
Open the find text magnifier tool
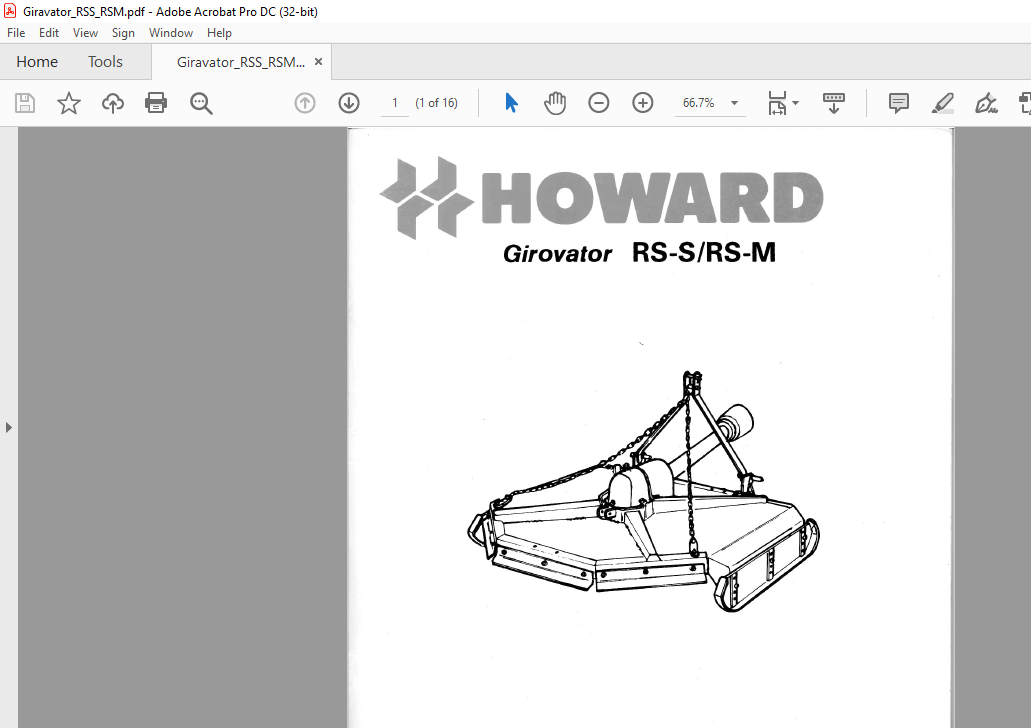click(x=201, y=103)
